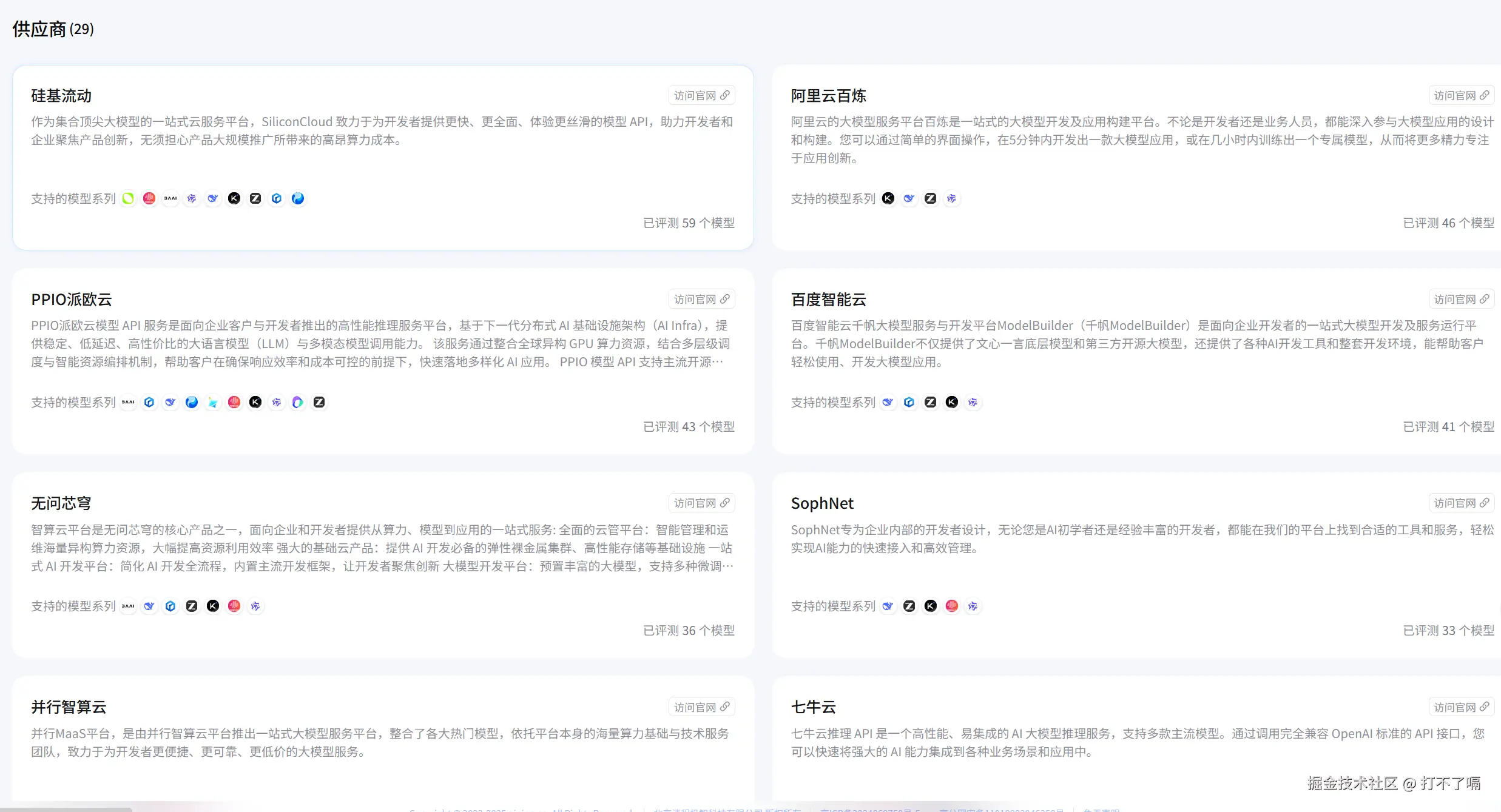The image size is (1501, 812).
Task: Click the BAAI logo in 硅基流动 card
Action: coord(170,198)
